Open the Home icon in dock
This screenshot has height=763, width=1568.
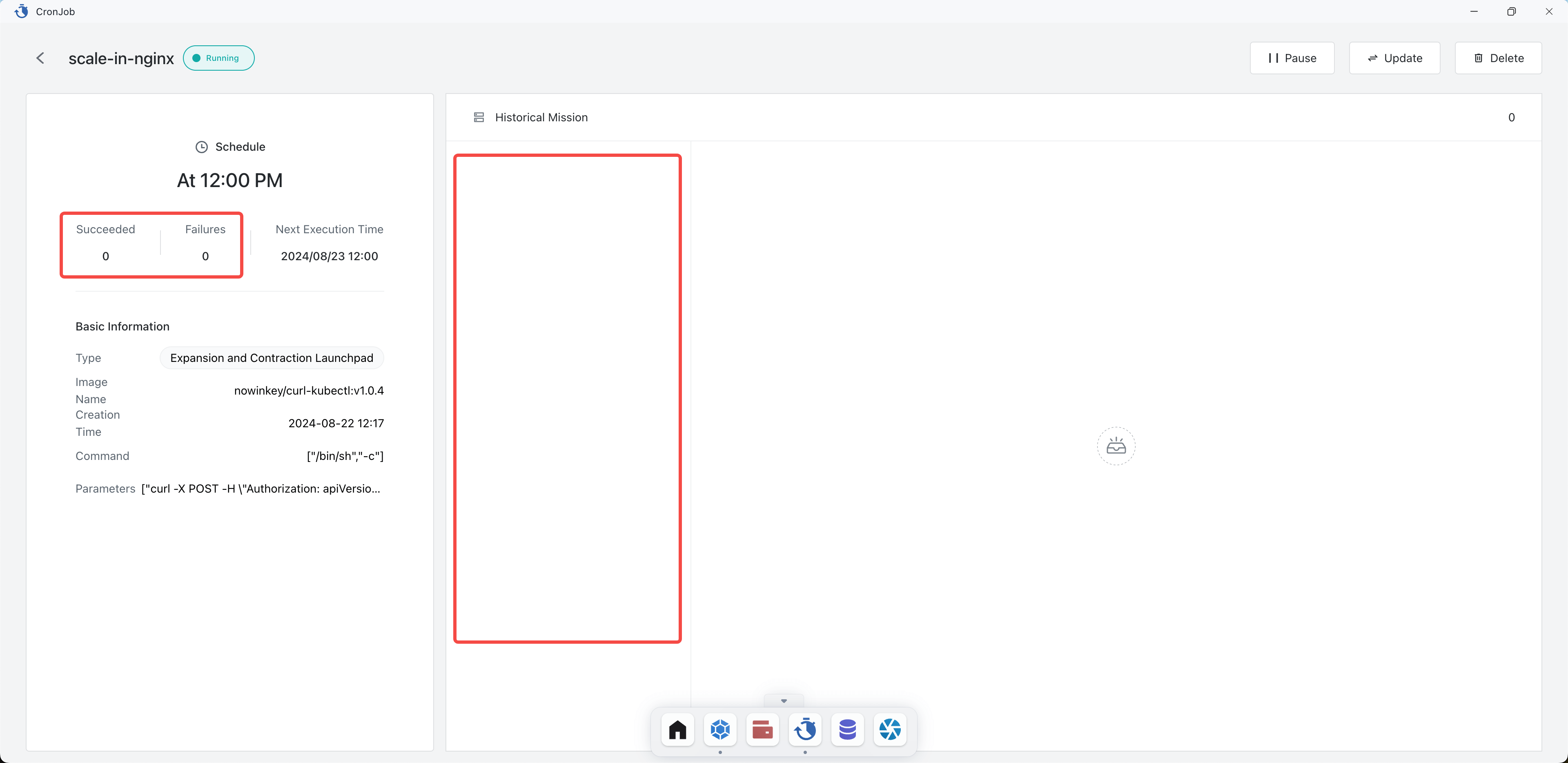[x=677, y=729]
